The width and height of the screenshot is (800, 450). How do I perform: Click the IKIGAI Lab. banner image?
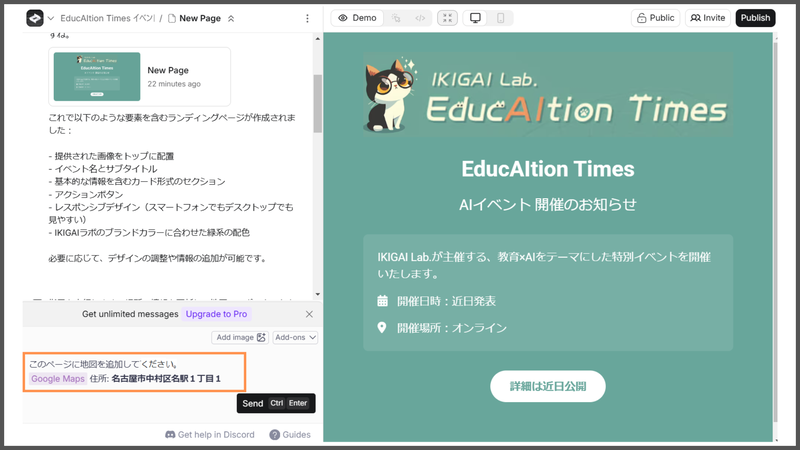(x=548, y=94)
